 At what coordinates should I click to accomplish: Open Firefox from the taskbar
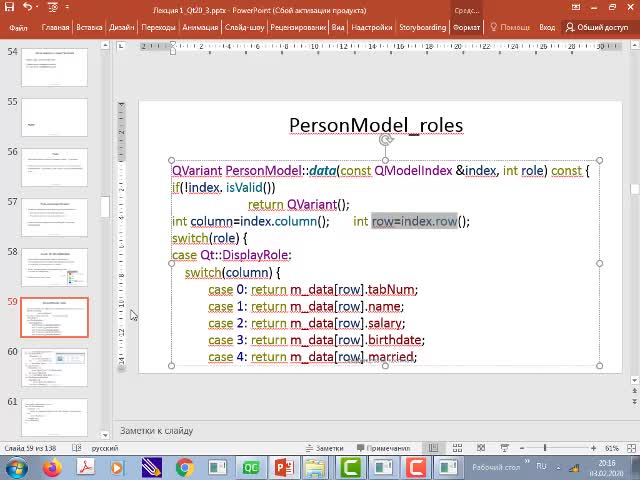coord(52,468)
